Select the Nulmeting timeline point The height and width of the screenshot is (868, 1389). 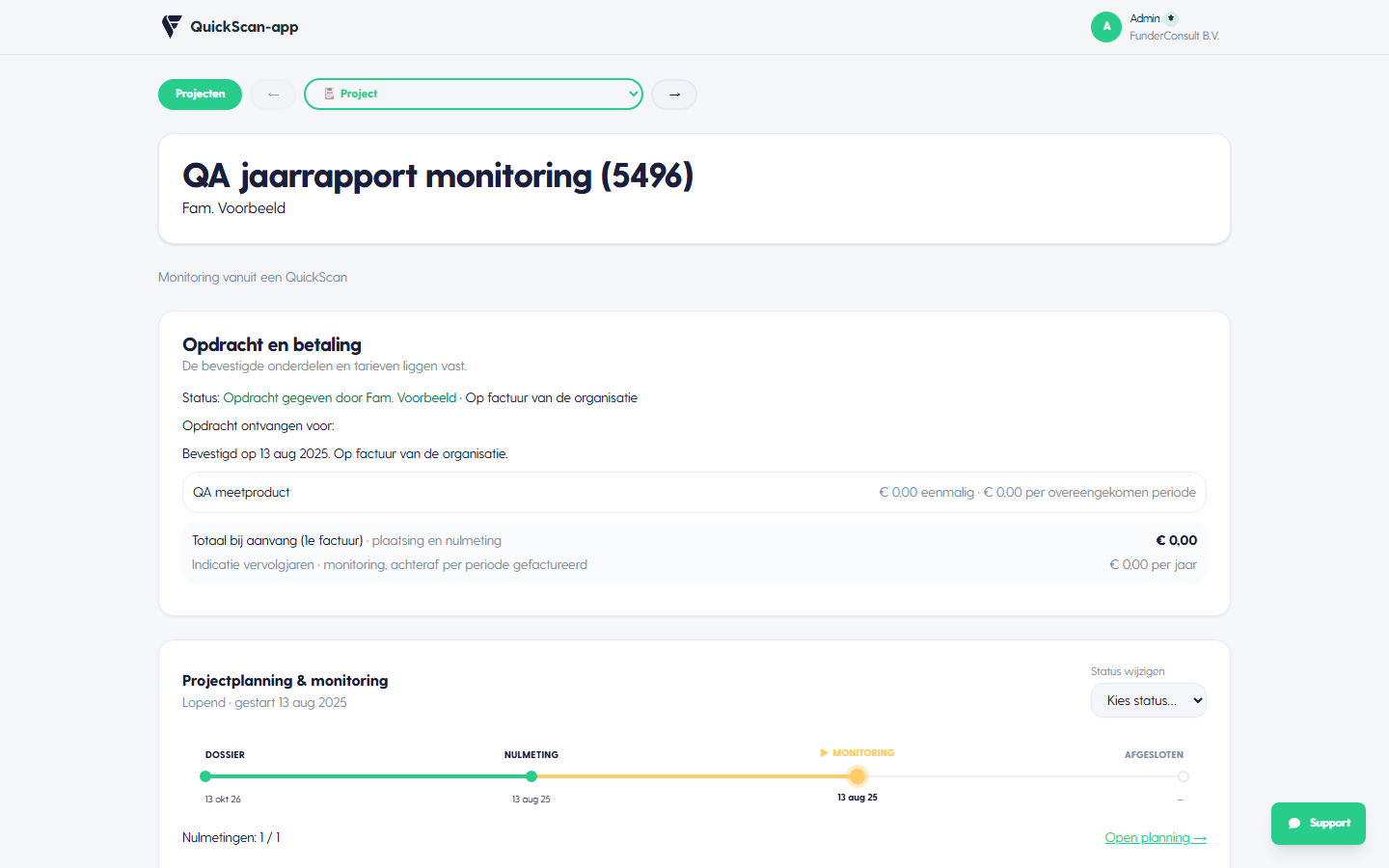531,776
